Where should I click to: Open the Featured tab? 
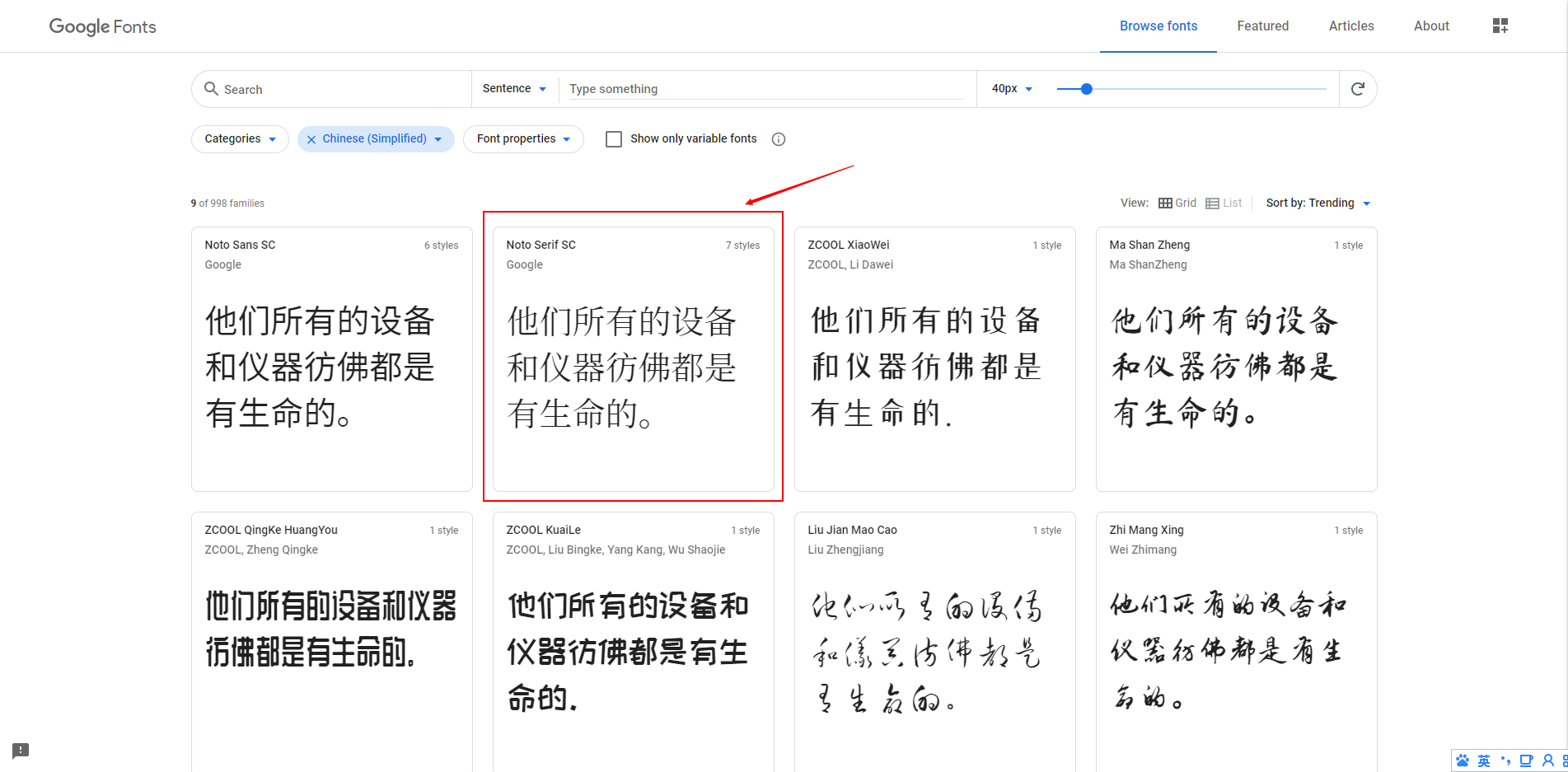[1263, 26]
